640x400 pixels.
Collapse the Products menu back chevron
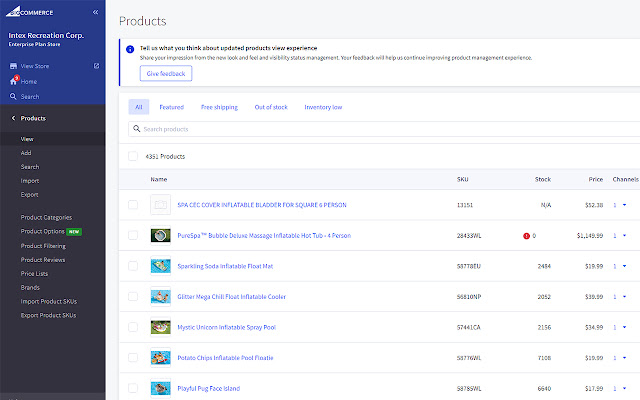(11, 118)
